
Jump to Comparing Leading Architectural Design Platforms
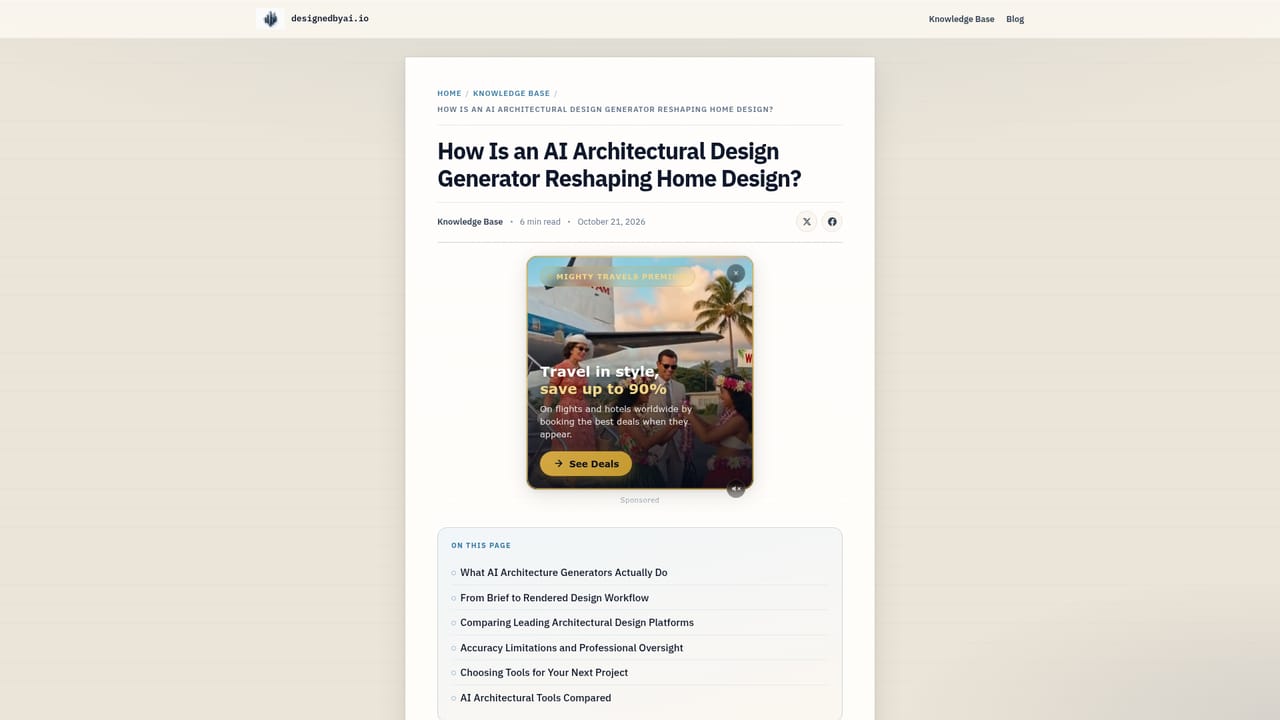(576, 623)
